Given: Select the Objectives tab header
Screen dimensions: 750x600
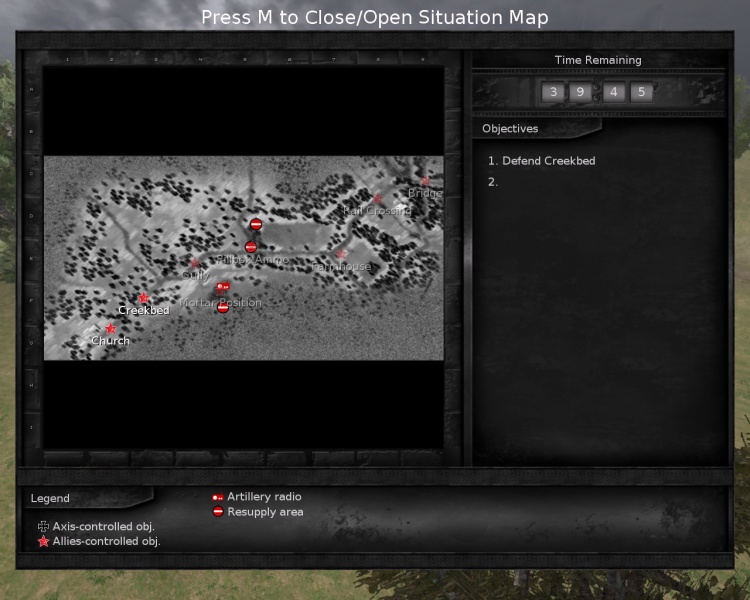Looking at the screenshot, I should [x=537, y=128].
